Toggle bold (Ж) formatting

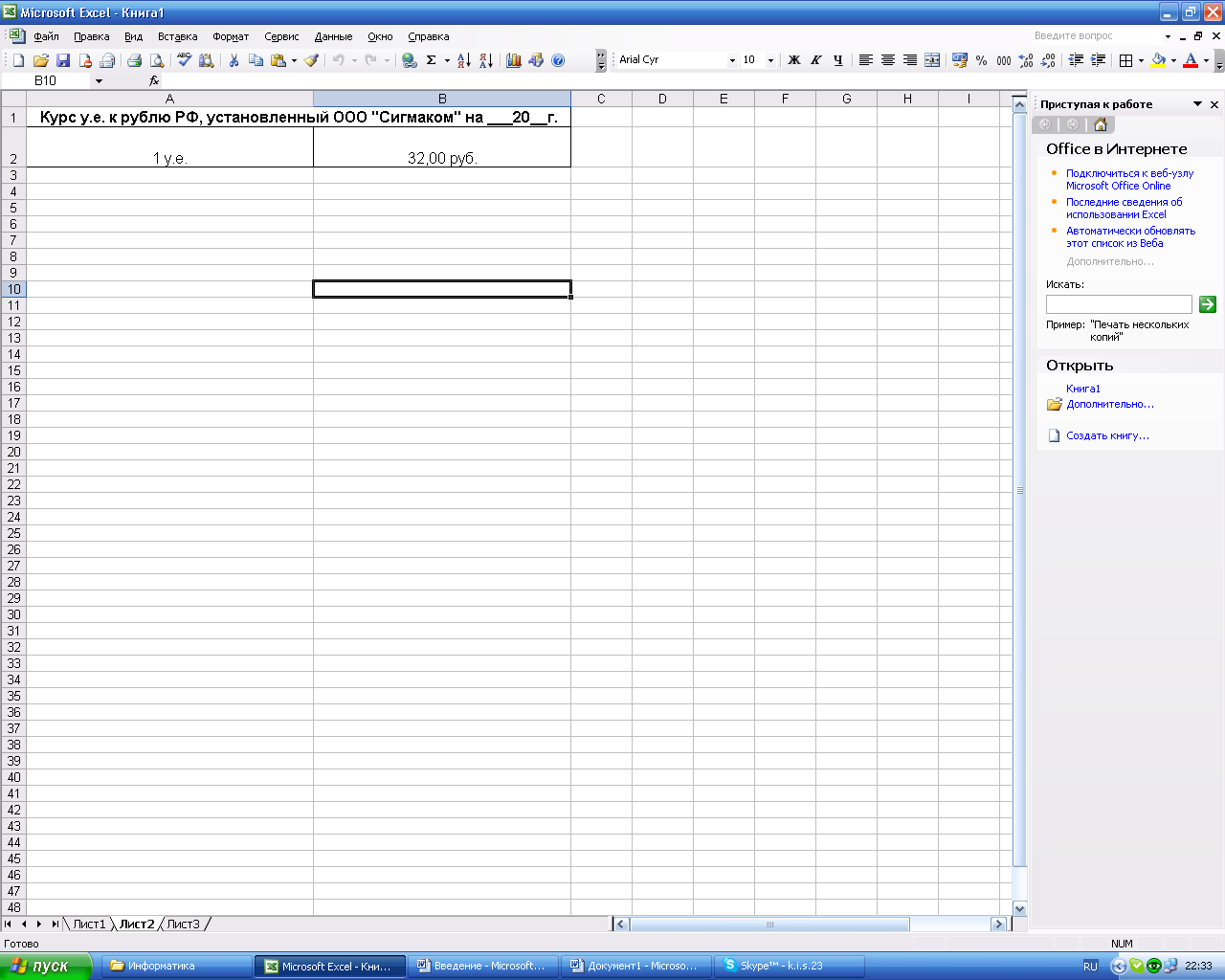pos(794,60)
